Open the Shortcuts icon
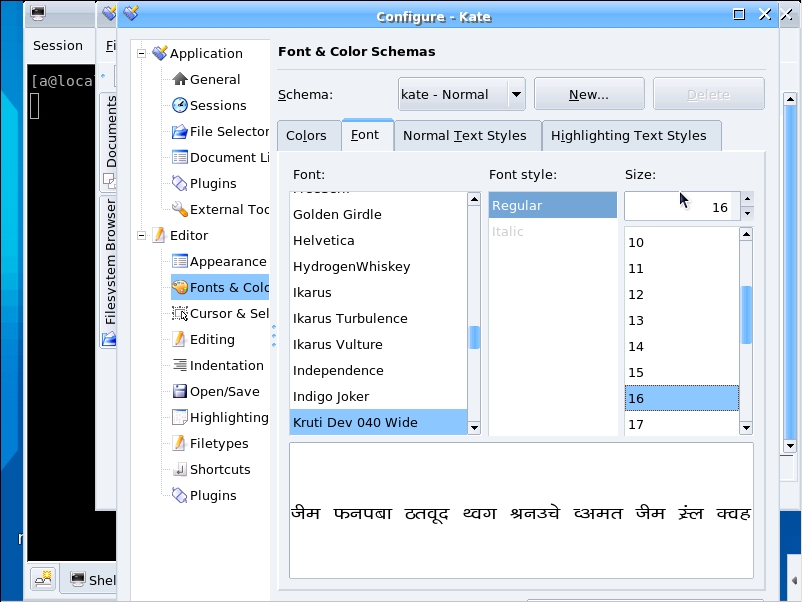 tap(180, 469)
